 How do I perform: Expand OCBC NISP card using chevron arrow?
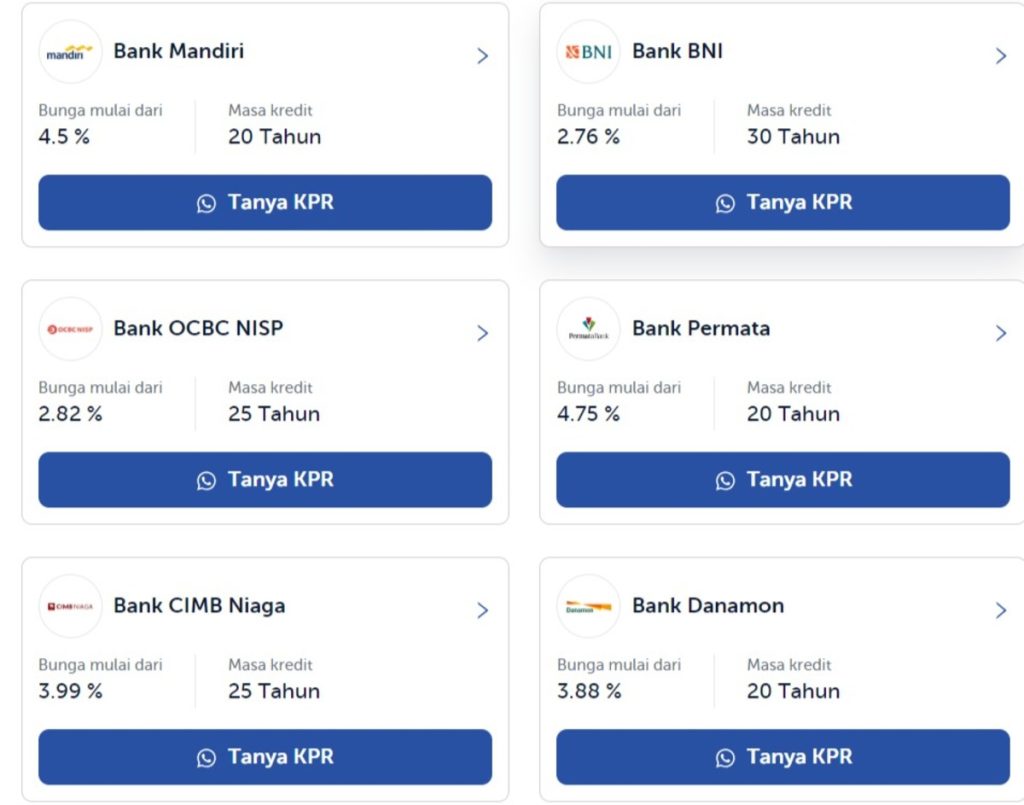483,333
